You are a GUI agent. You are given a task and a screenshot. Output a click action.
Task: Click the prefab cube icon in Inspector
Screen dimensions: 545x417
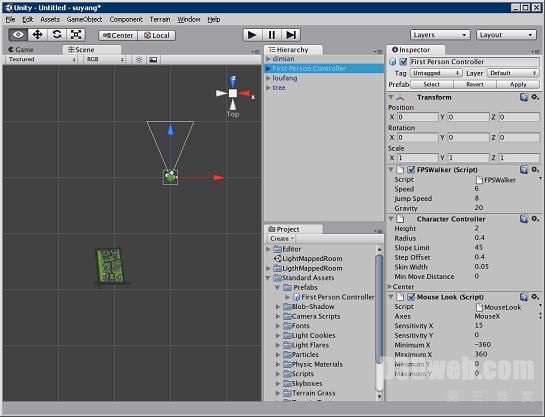click(393, 62)
